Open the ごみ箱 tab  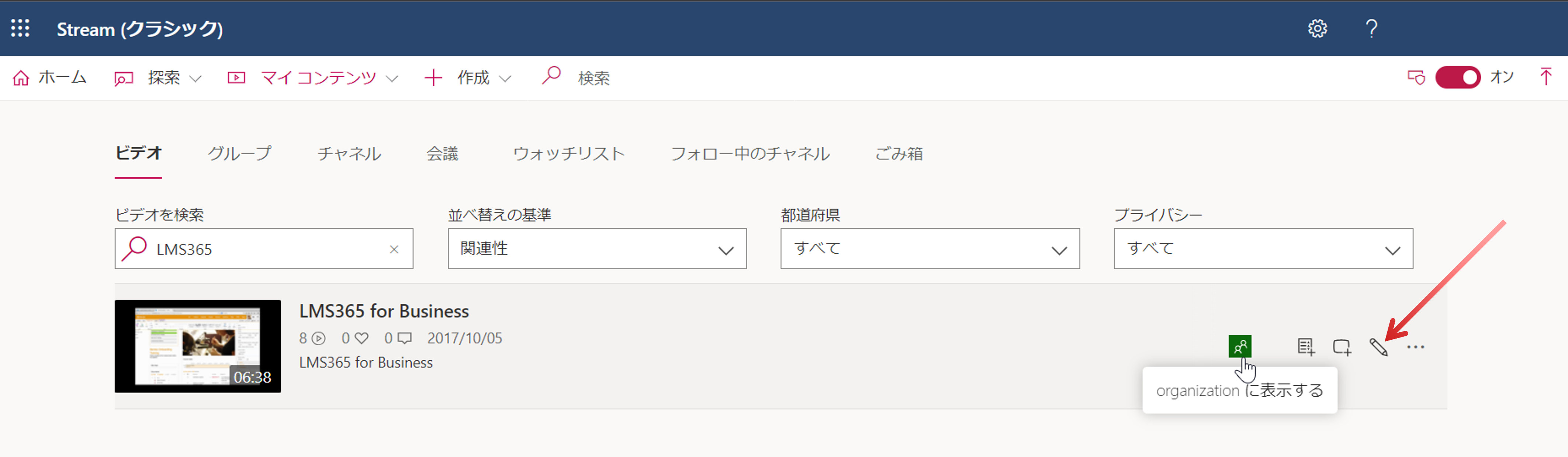coord(899,153)
